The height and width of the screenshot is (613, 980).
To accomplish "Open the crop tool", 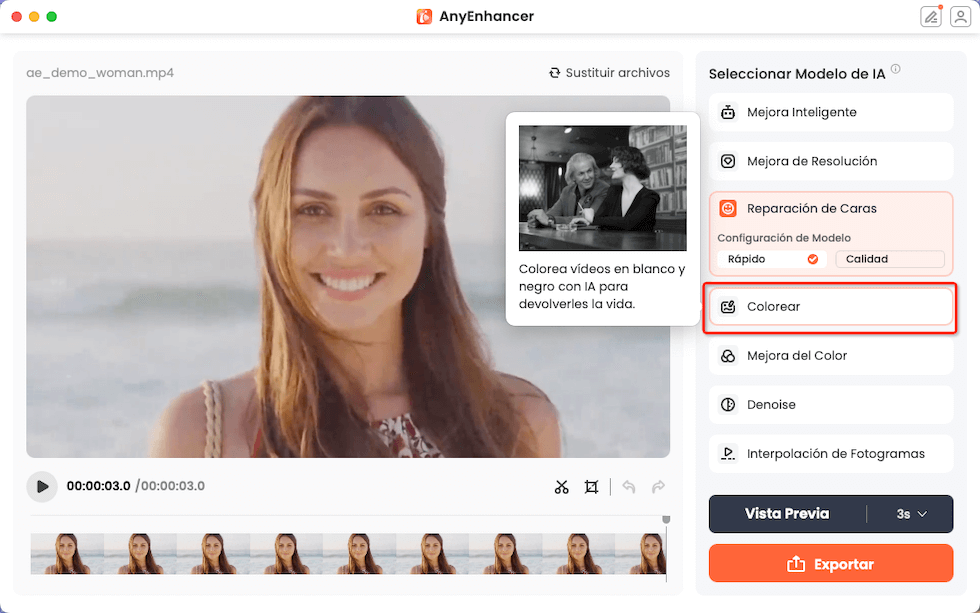I will 591,487.
